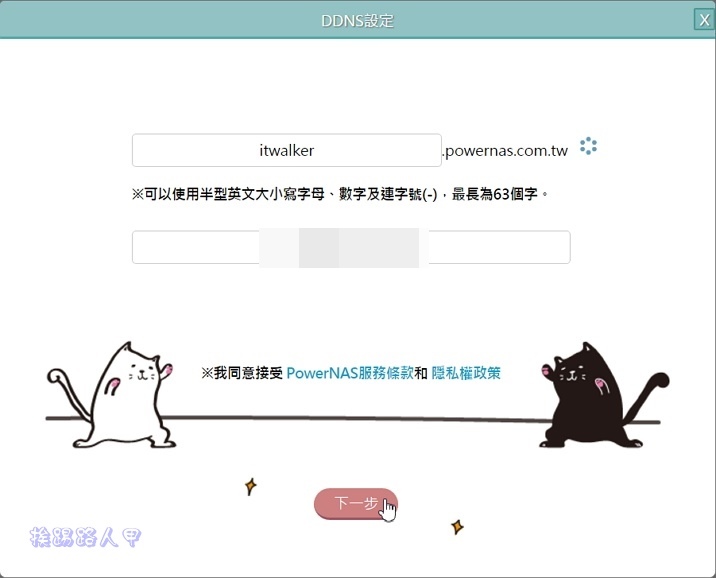Close the DDNS設定 dialog with X
716x578 pixels.
[x=704, y=20]
